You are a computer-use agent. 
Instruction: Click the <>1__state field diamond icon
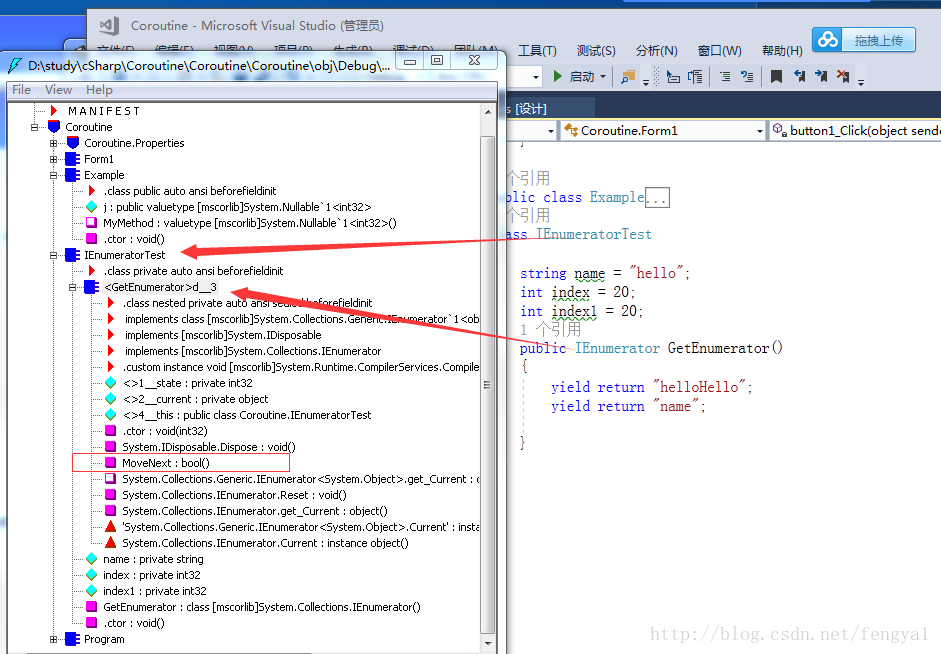click(110, 383)
